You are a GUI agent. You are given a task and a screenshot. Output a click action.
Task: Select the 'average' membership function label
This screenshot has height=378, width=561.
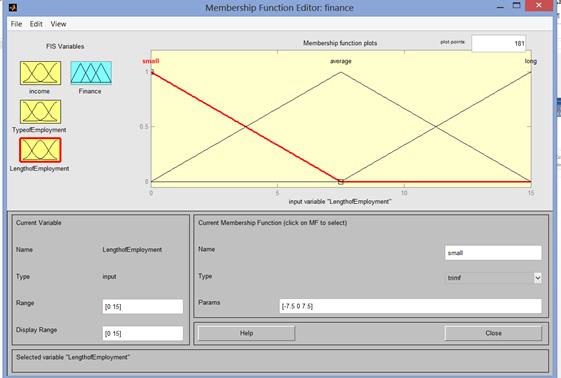click(x=341, y=61)
